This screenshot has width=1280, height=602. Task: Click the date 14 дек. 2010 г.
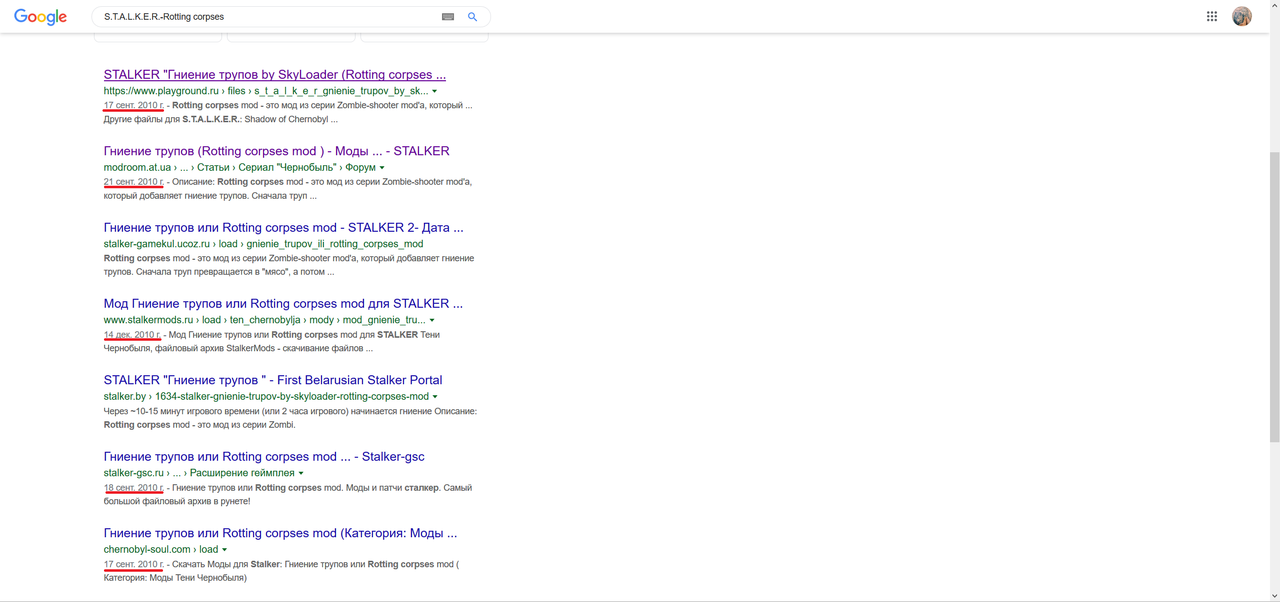(x=132, y=335)
